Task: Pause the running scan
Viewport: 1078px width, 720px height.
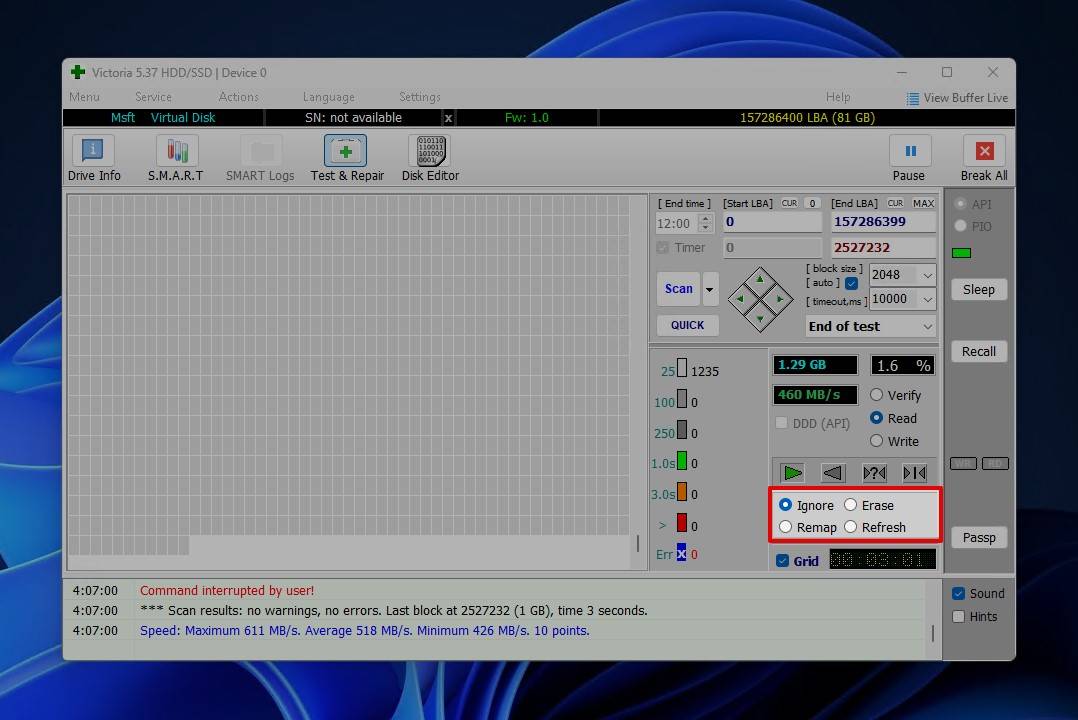Action: tap(909, 158)
